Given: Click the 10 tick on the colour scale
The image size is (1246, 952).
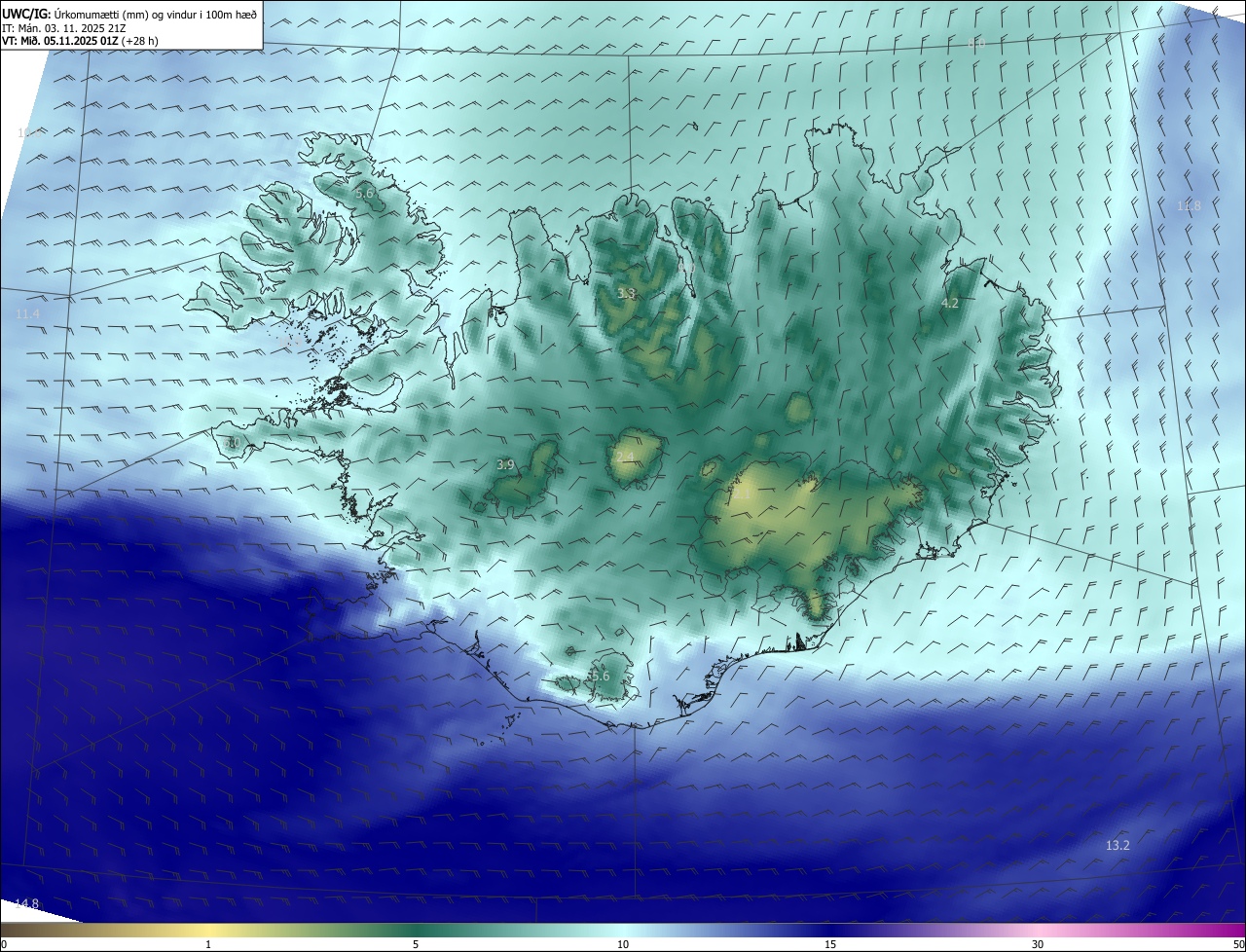Looking at the screenshot, I should pos(623,945).
